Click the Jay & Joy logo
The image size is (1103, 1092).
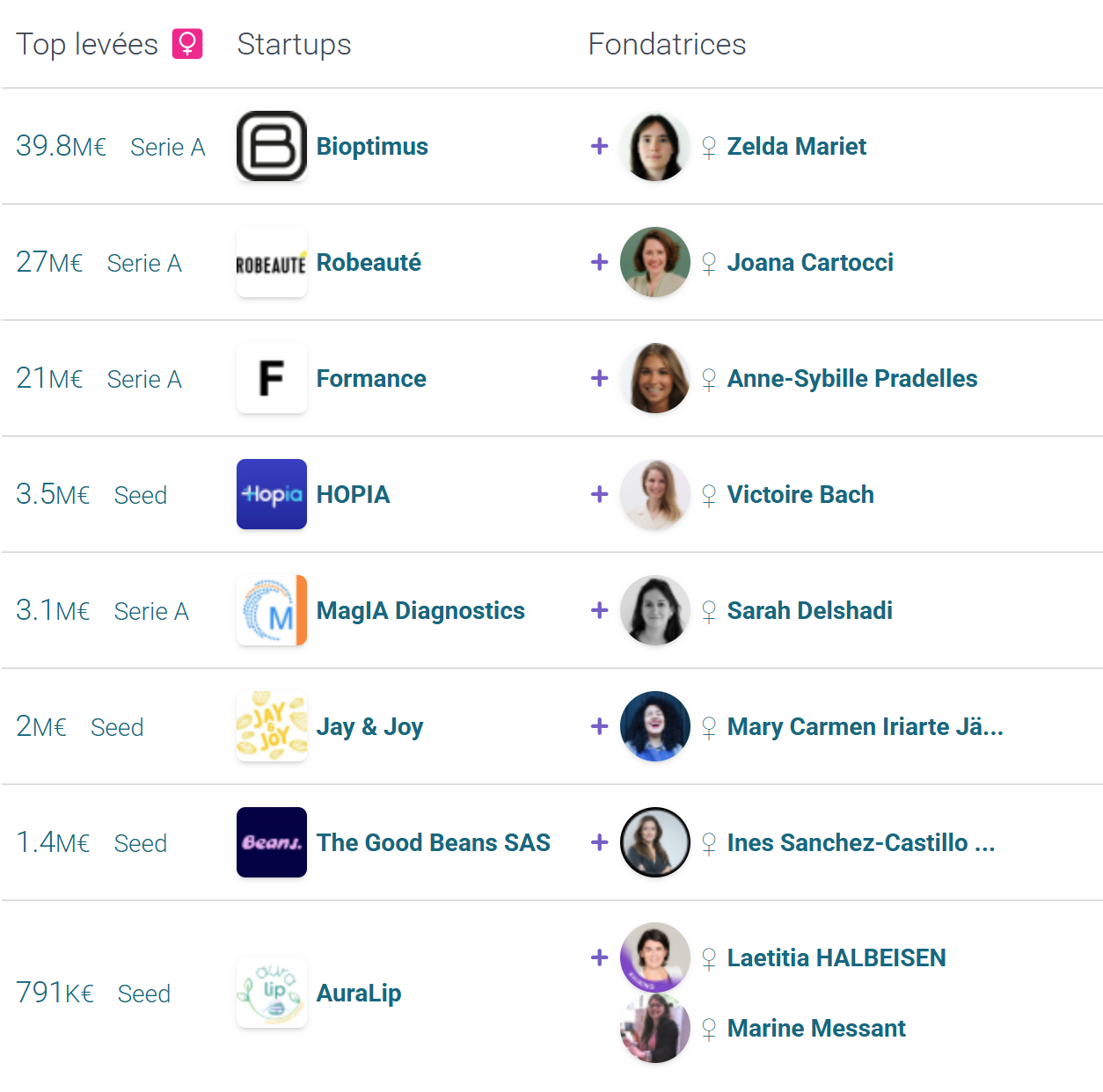(272, 726)
